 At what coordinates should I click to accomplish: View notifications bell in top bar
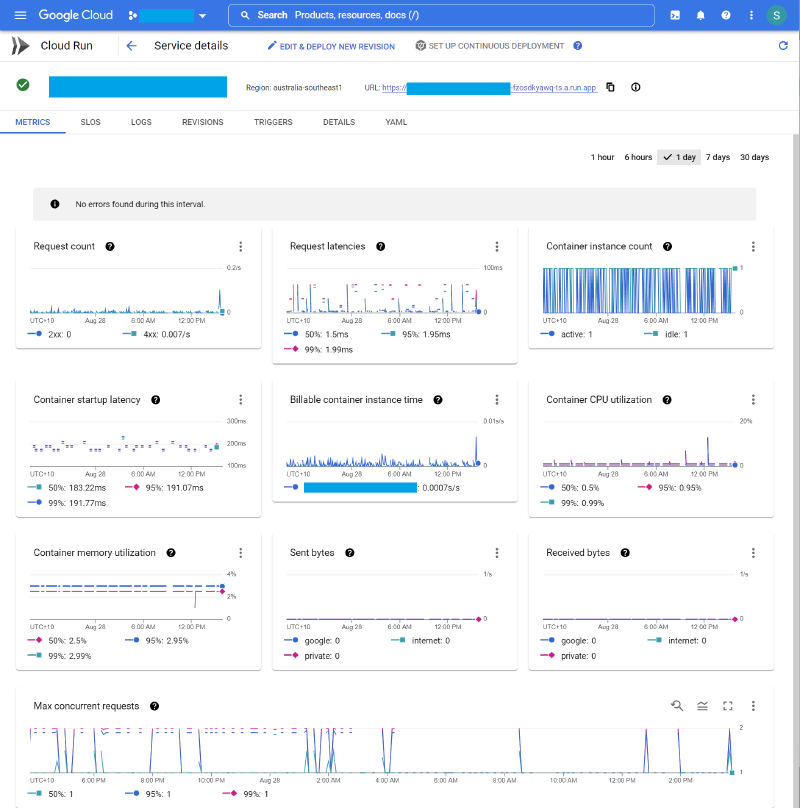pos(700,15)
